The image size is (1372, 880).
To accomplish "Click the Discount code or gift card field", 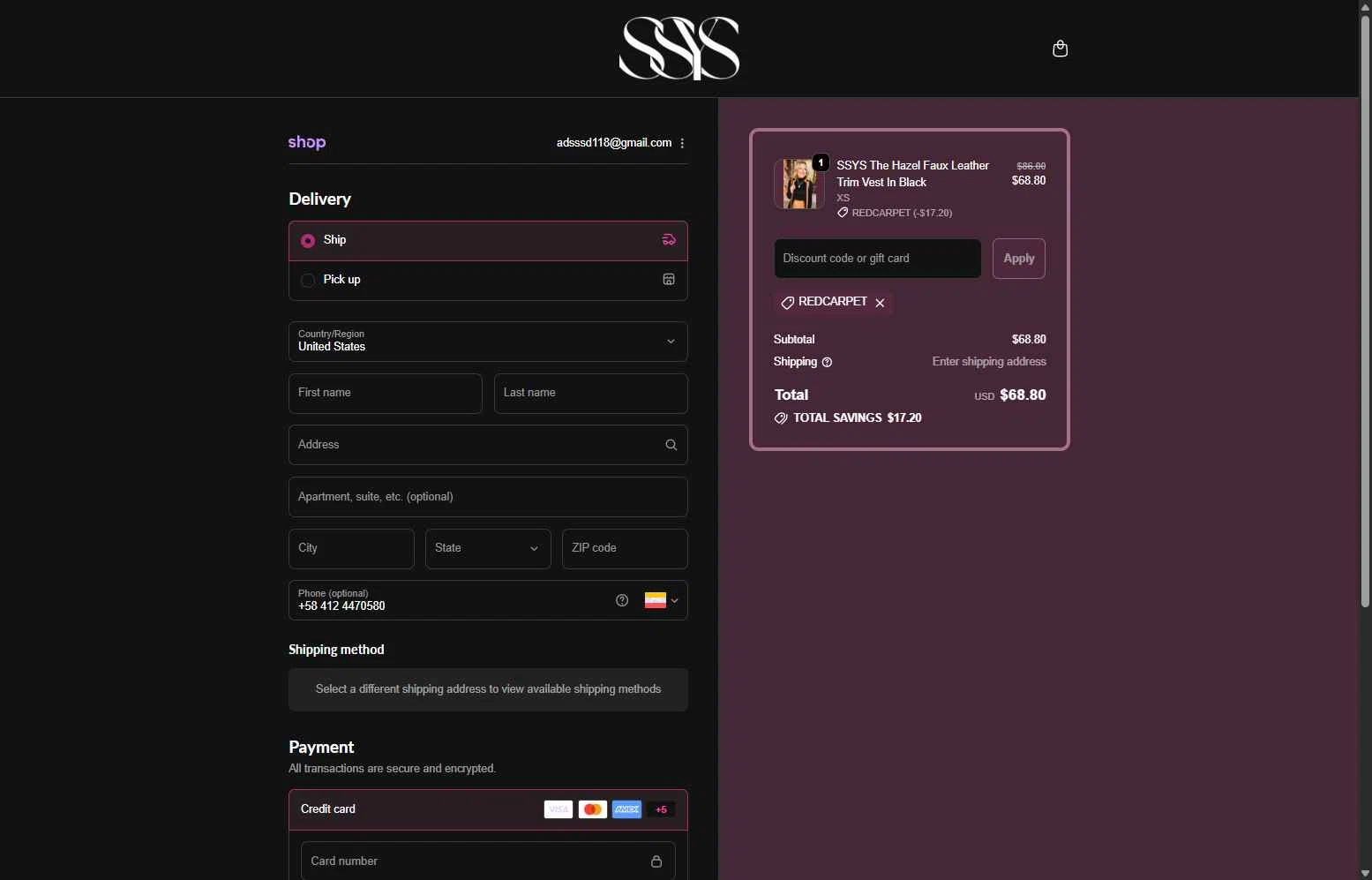I will coord(878,259).
